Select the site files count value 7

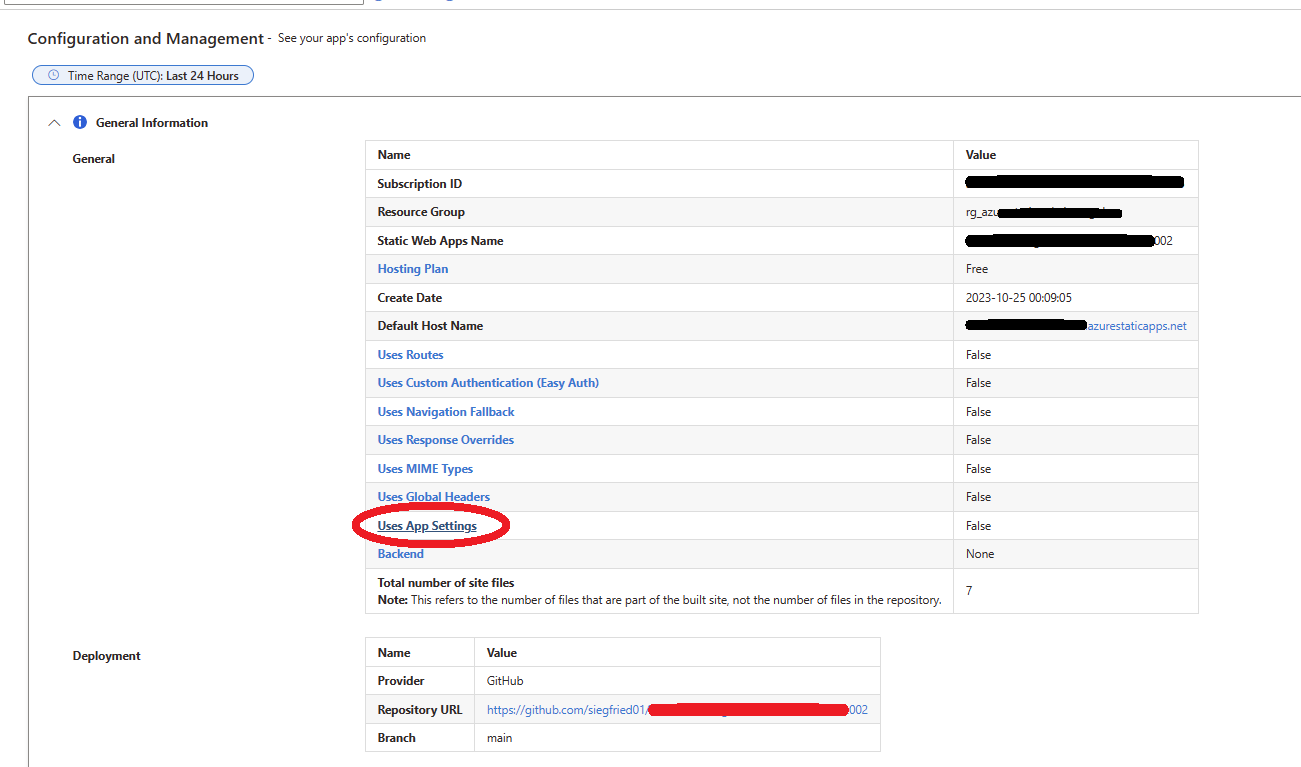969,591
